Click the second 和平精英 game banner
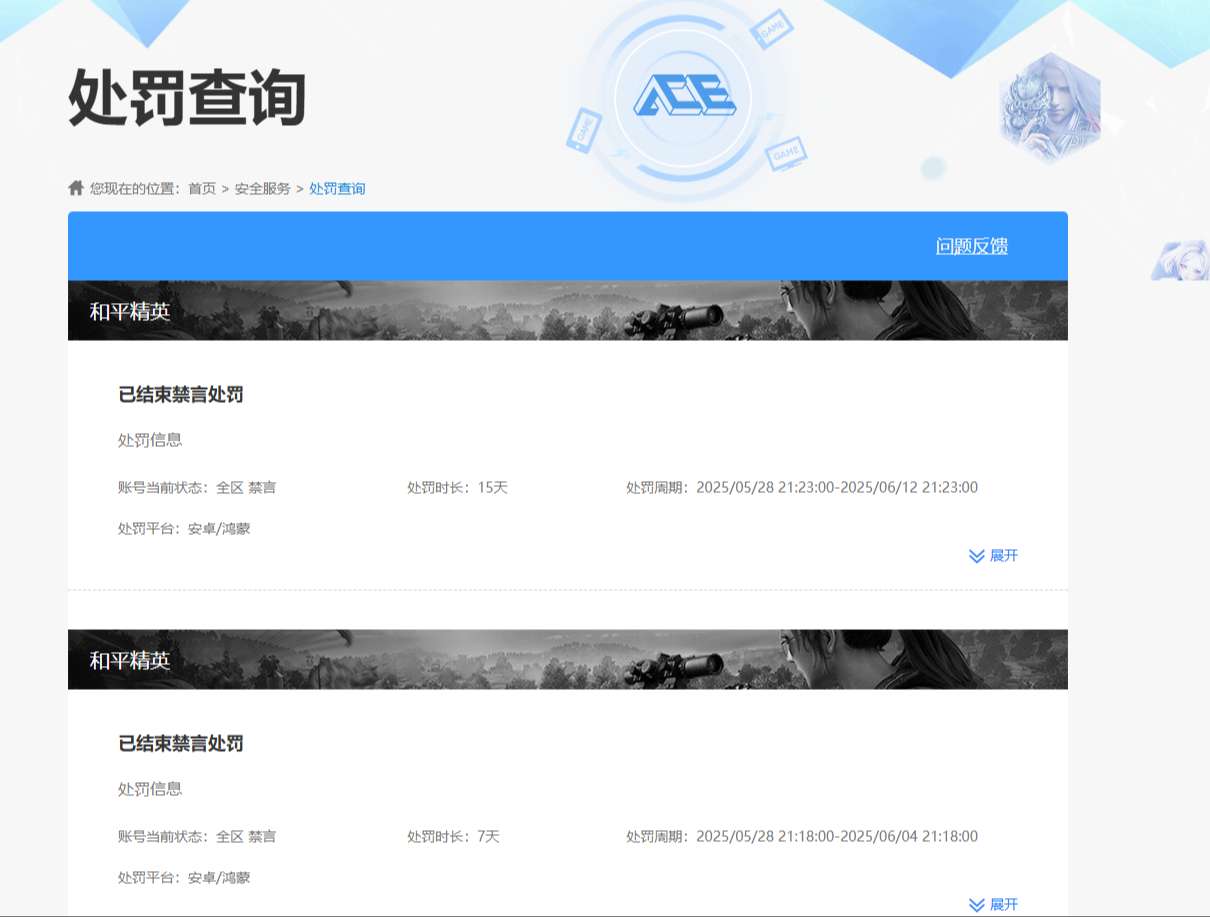The width and height of the screenshot is (1210, 917). click(x=568, y=660)
